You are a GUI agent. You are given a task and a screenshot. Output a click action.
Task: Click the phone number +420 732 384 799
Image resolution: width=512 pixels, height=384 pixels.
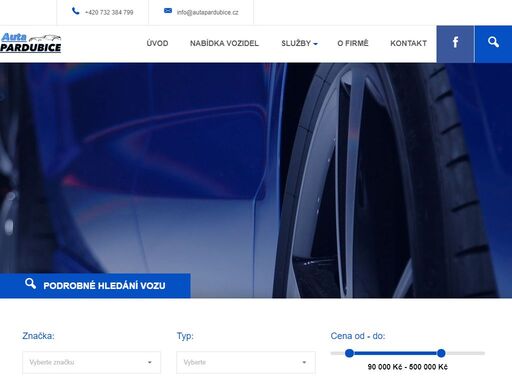pyautogui.click(x=109, y=12)
